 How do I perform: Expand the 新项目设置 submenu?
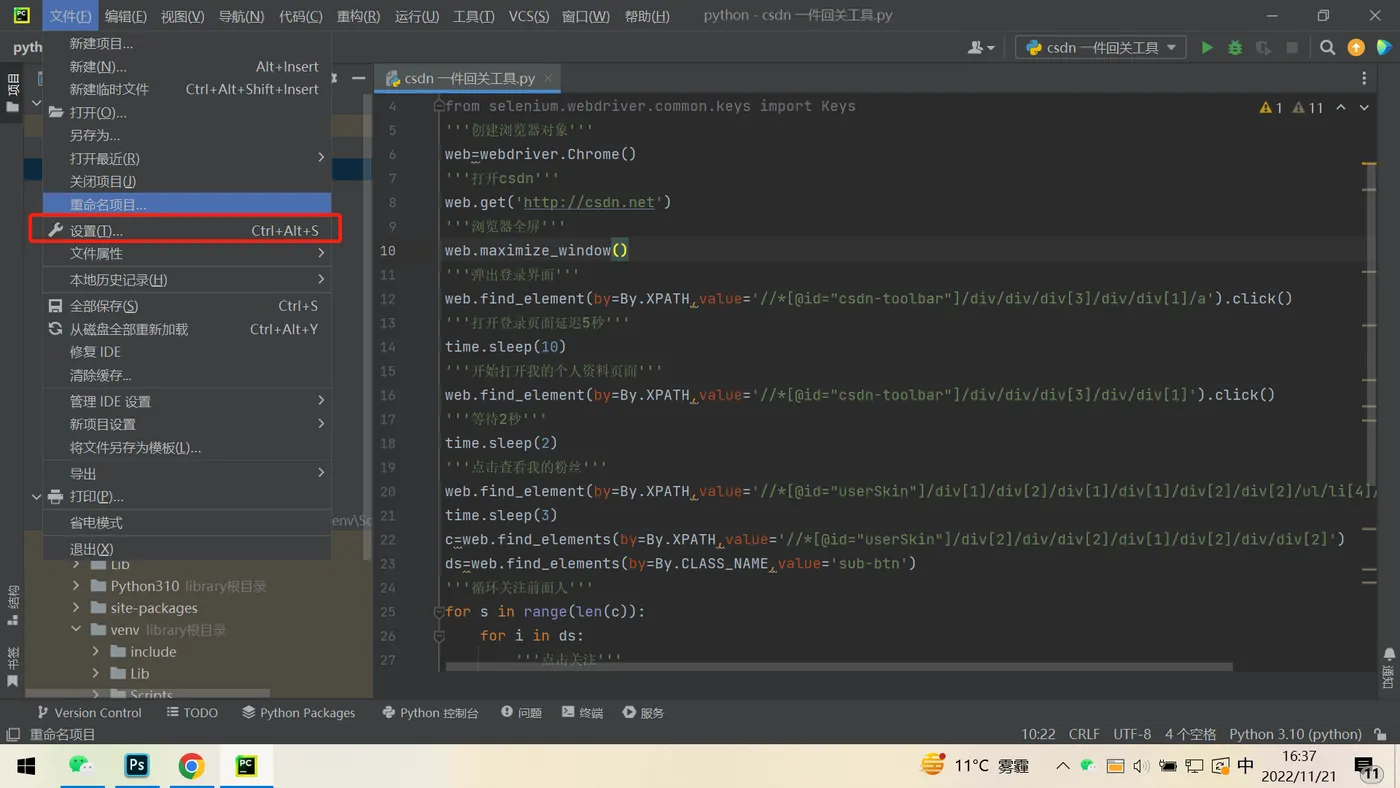pyautogui.click(x=187, y=424)
